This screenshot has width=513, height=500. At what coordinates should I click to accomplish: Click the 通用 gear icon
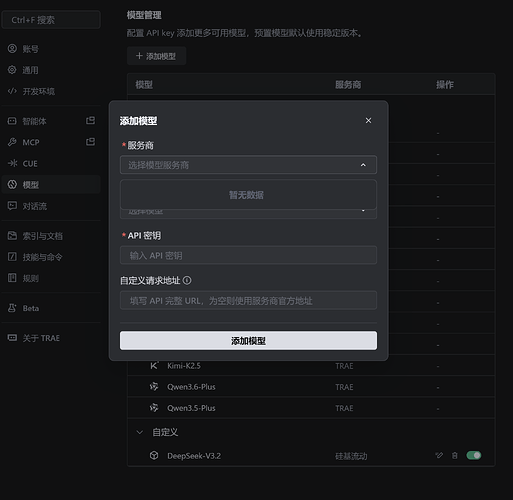12,70
